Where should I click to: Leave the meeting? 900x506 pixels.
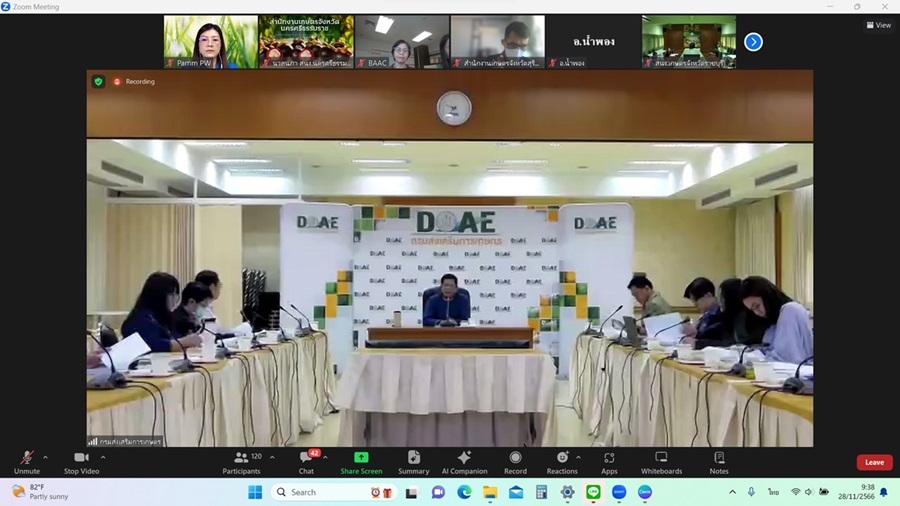click(x=874, y=462)
